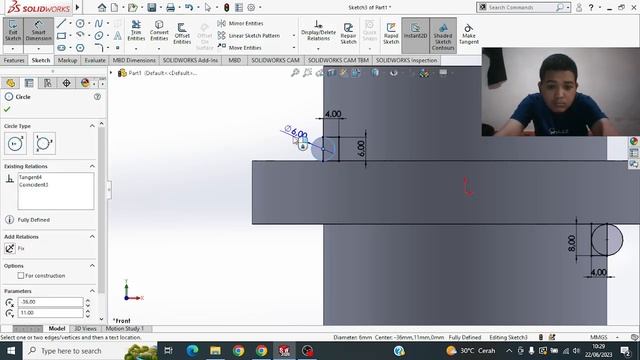640x360 pixels.
Task: Apply the Fix relation
Action: (x=10, y=248)
